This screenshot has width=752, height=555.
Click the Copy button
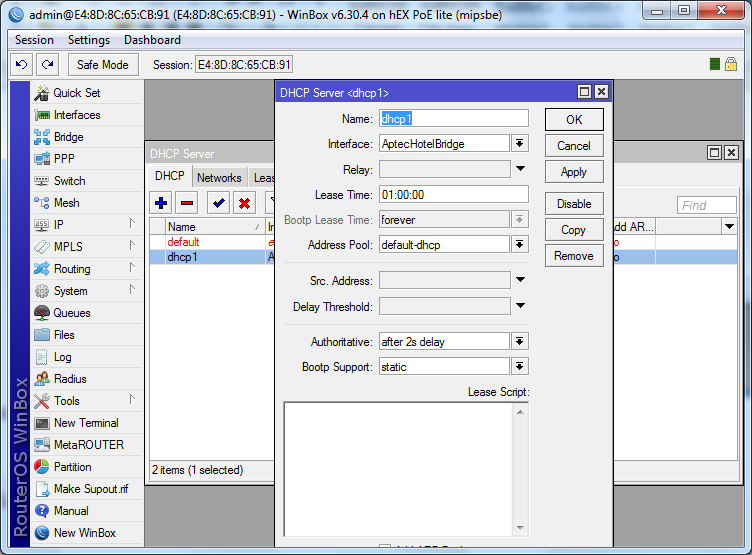pos(574,230)
